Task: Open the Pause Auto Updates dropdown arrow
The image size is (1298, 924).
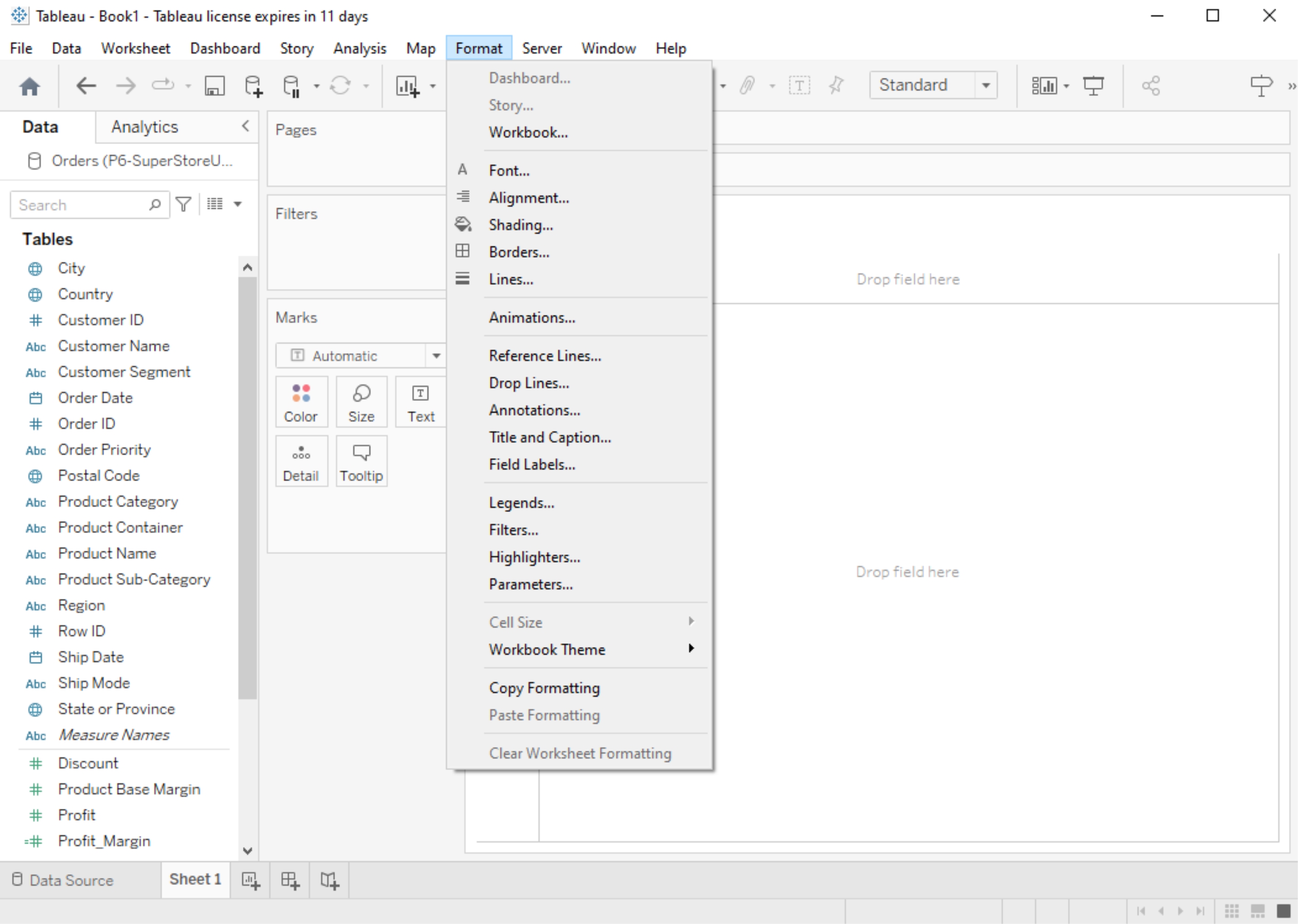Action: pyautogui.click(x=316, y=87)
